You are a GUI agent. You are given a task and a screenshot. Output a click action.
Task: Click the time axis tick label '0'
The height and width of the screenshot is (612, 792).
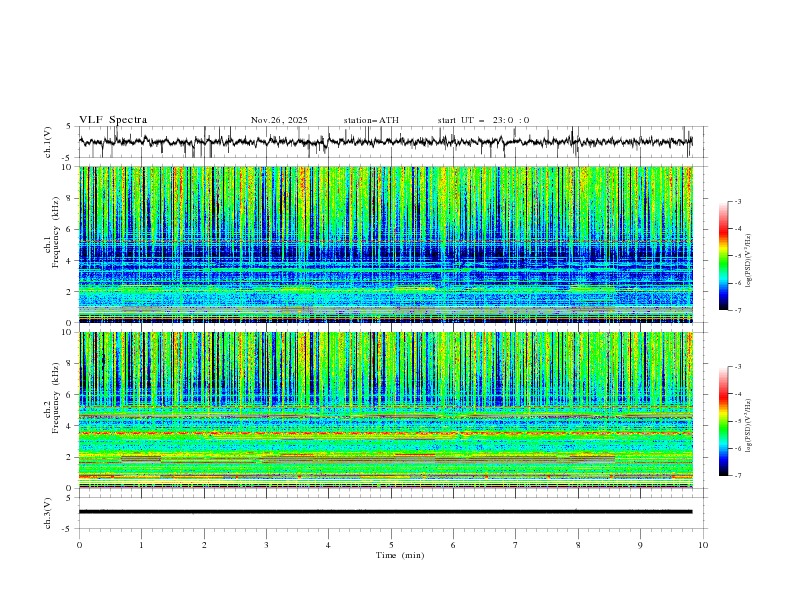(79, 545)
